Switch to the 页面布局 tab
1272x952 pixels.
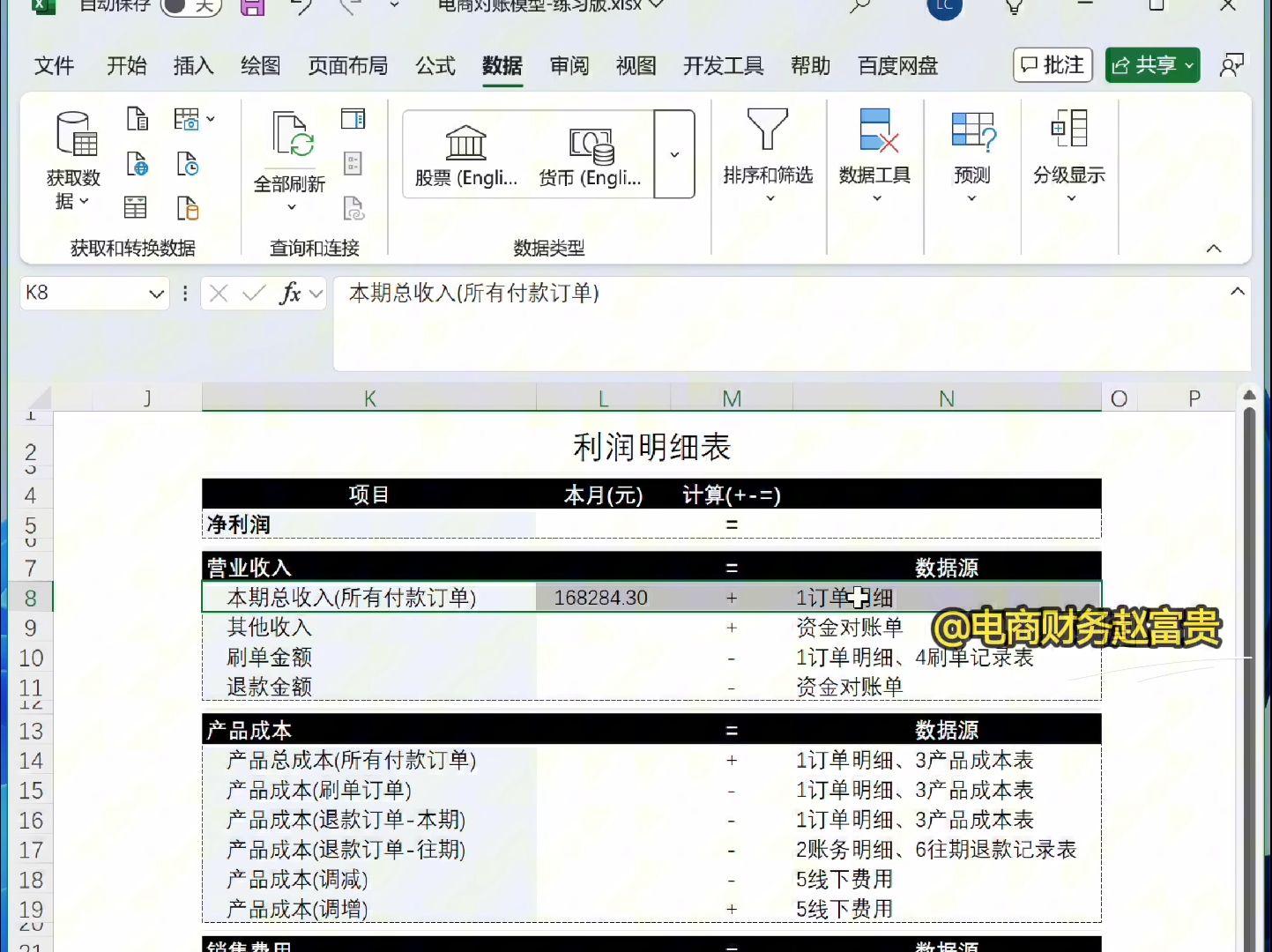(x=348, y=66)
